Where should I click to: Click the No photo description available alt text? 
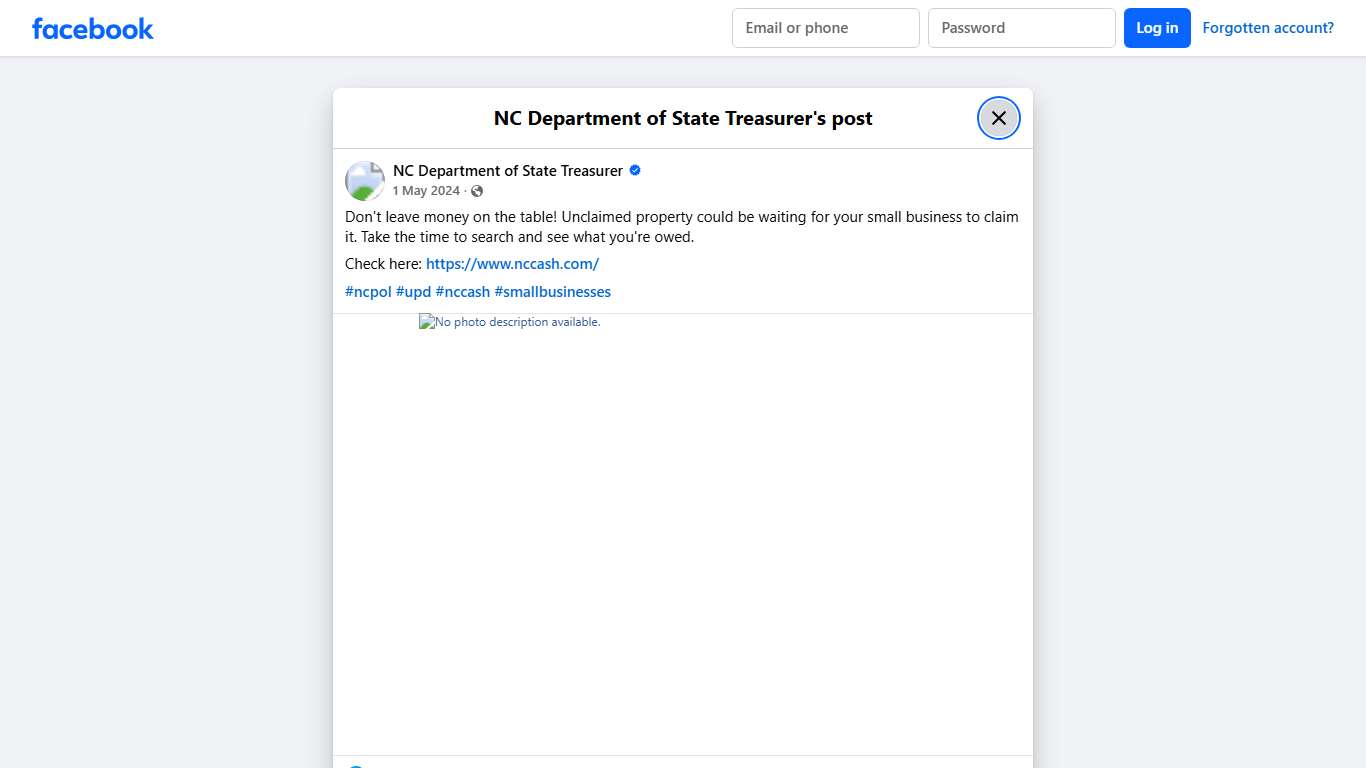pos(516,321)
